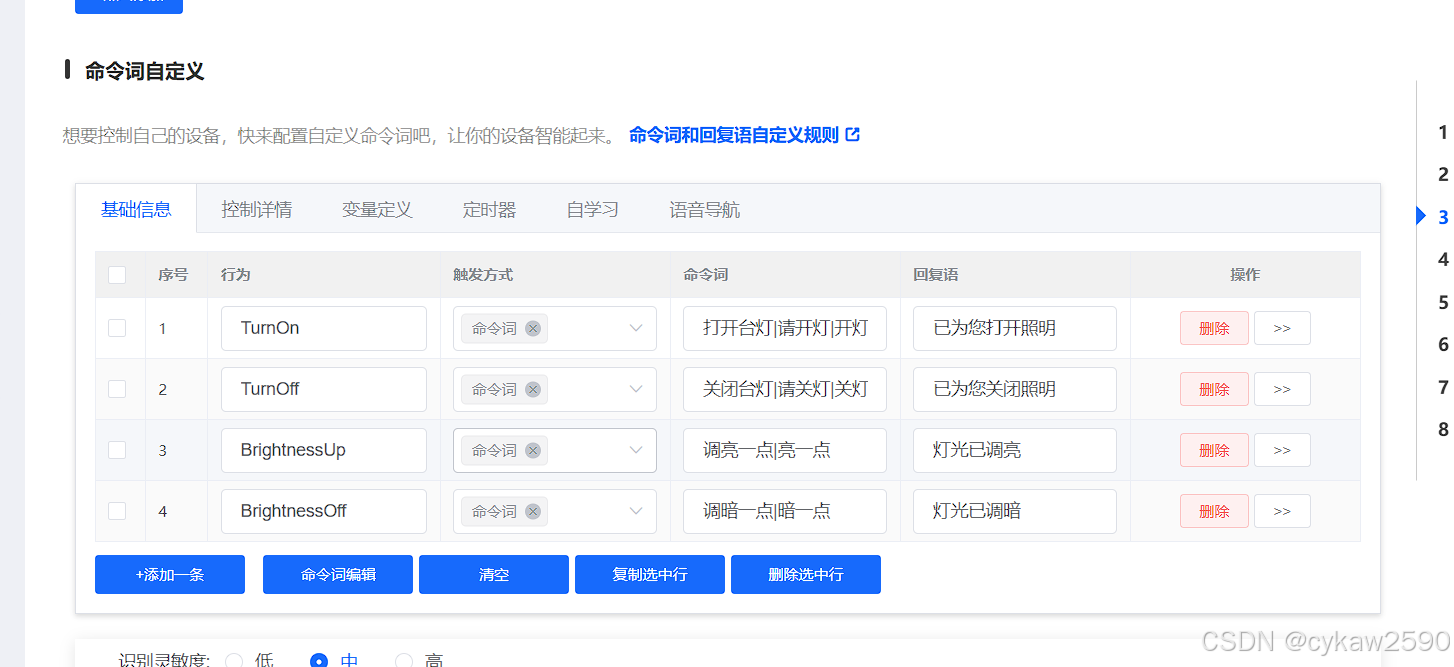Jump to step 7 in side navigation

click(1443, 387)
